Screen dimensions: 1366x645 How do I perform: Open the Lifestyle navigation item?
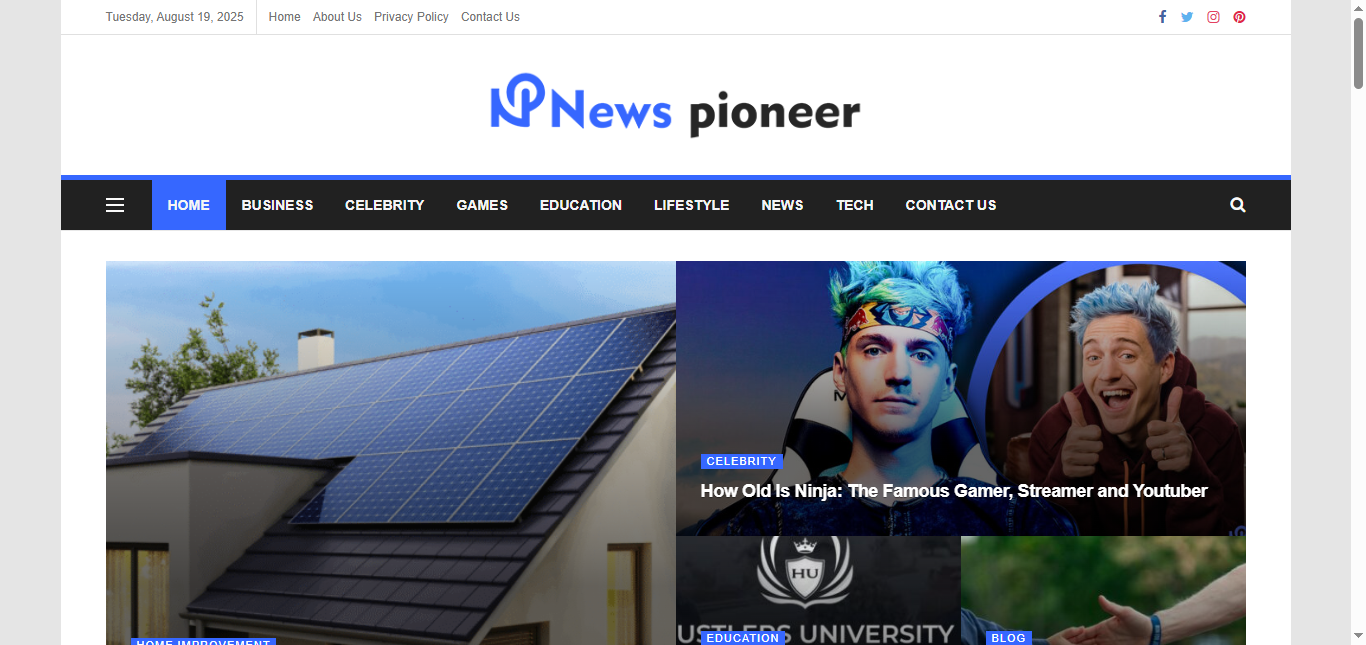(x=692, y=205)
